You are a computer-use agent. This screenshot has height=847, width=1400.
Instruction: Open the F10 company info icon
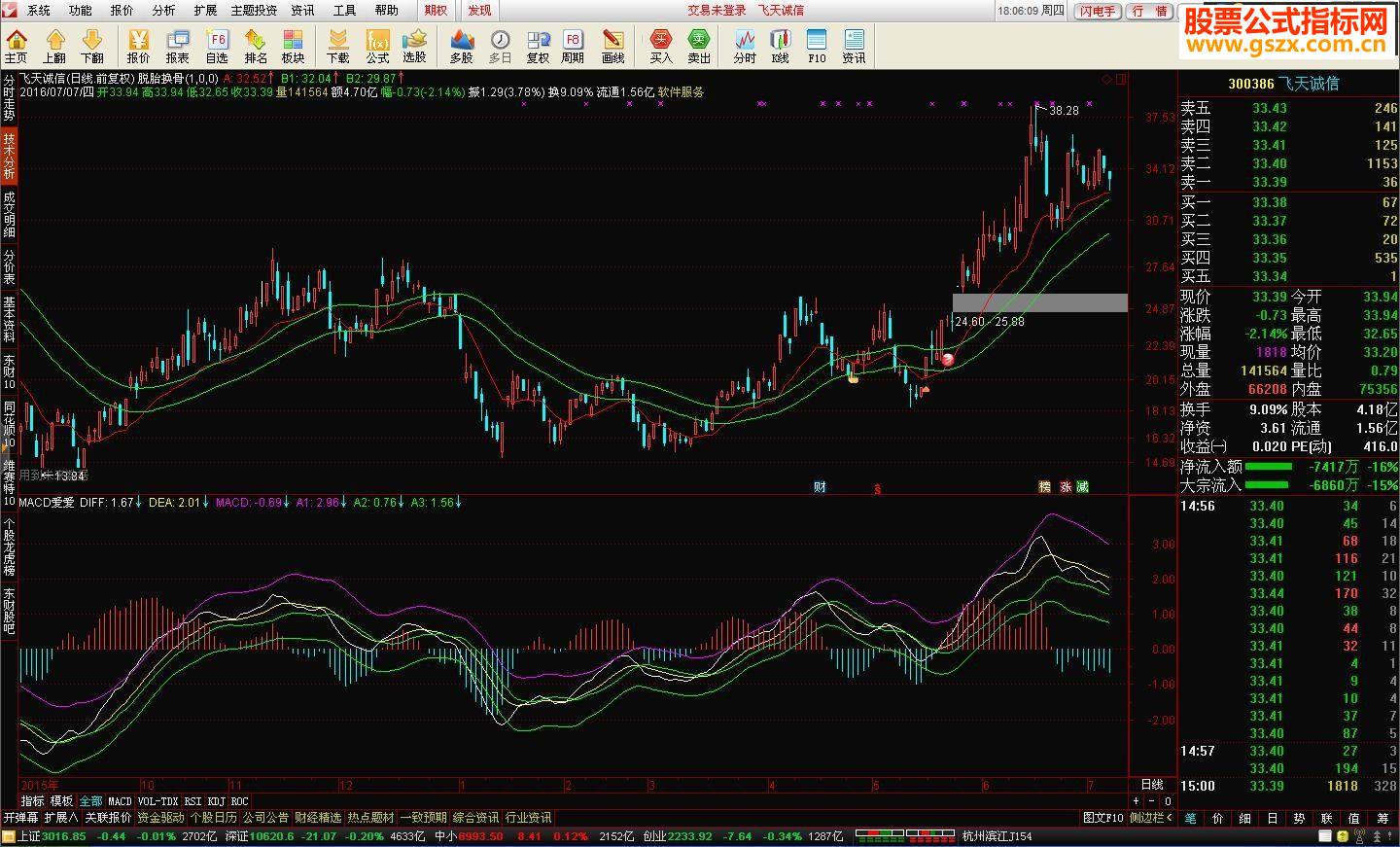click(x=817, y=46)
